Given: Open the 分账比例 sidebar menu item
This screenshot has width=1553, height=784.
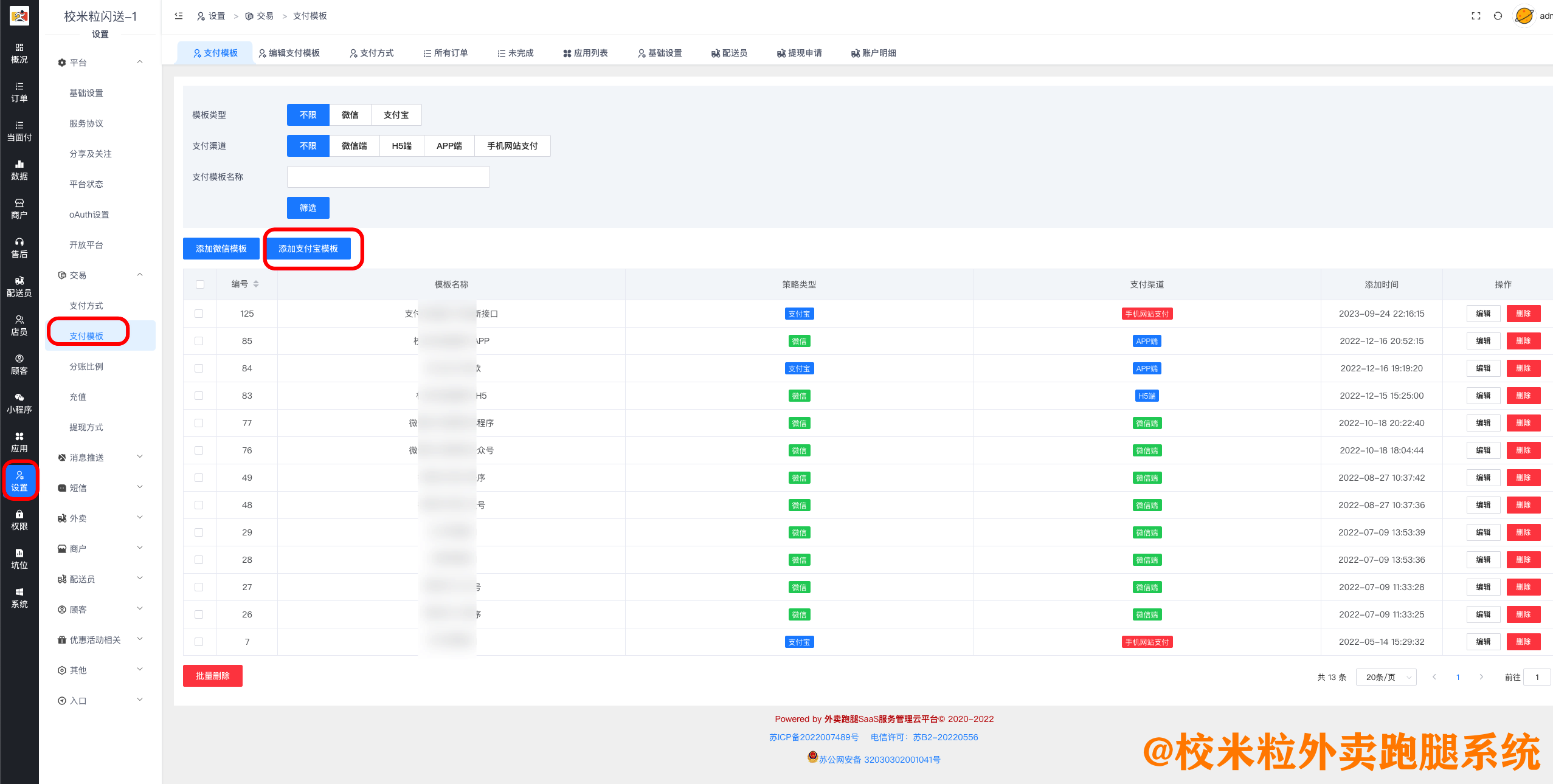Looking at the screenshot, I should pyautogui.click(x=86, y=366).
